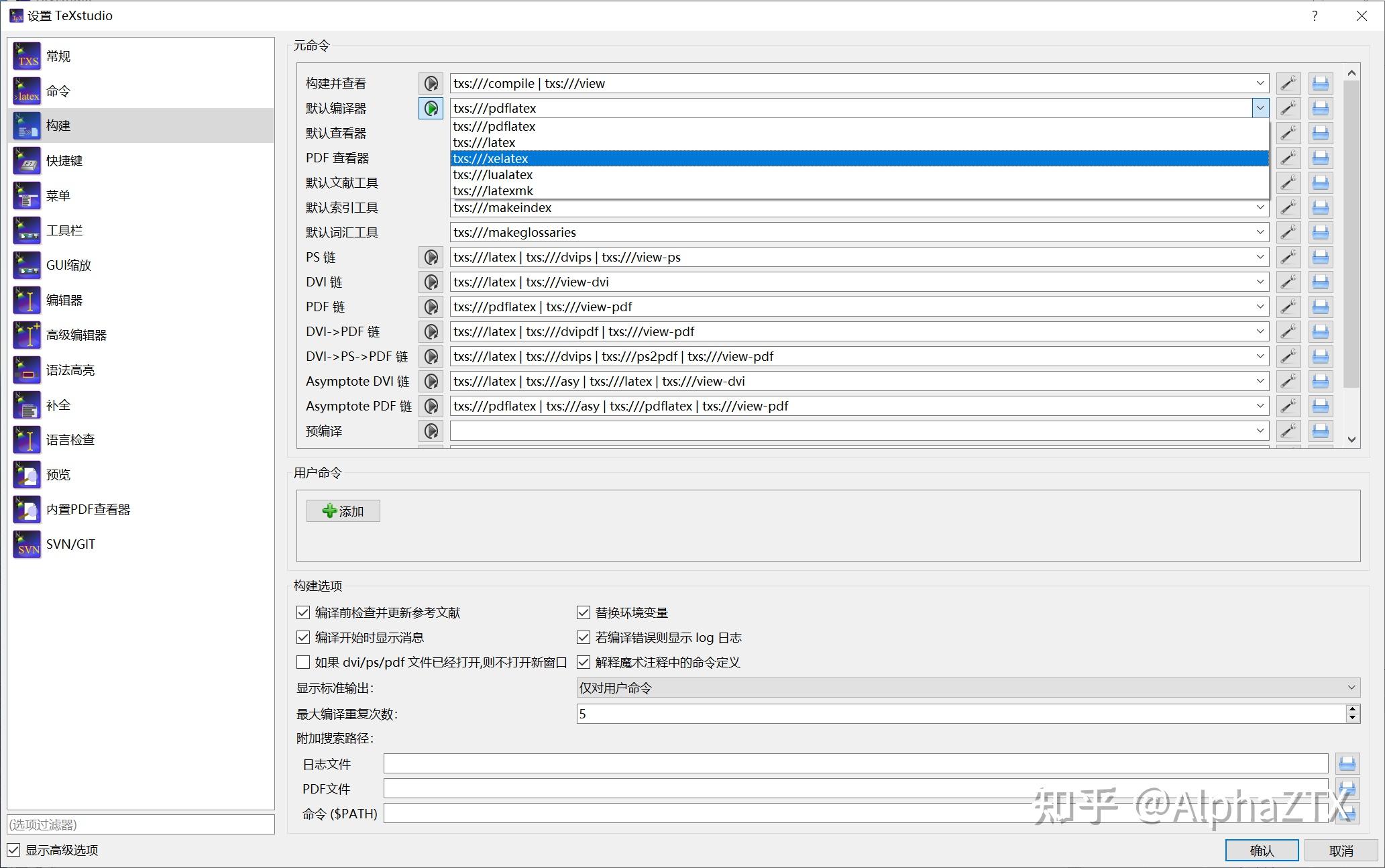Click the file browse icon for PDF 链 row
The image size is (1385, 868).
coord(1320,307)
